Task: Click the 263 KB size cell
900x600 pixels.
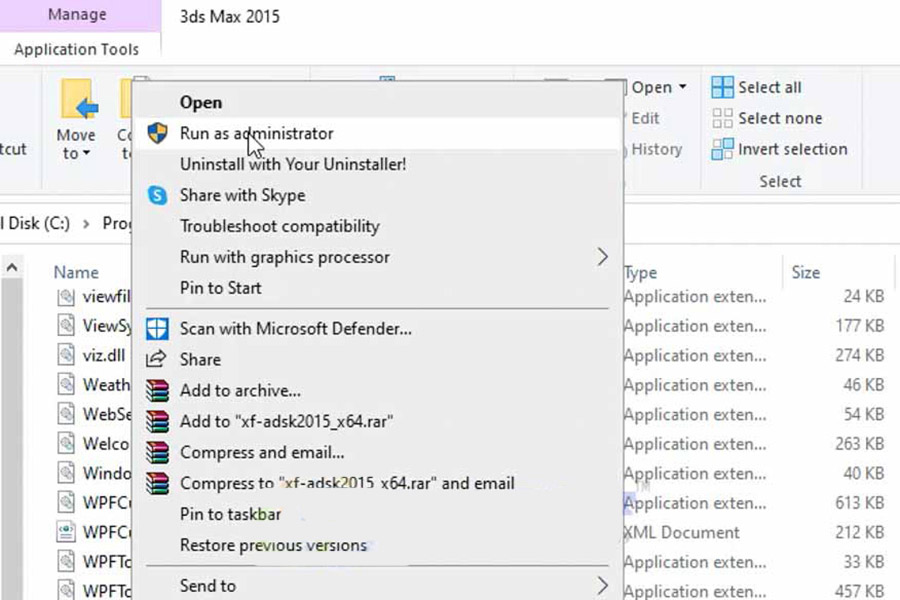Action: pos(859,444)
